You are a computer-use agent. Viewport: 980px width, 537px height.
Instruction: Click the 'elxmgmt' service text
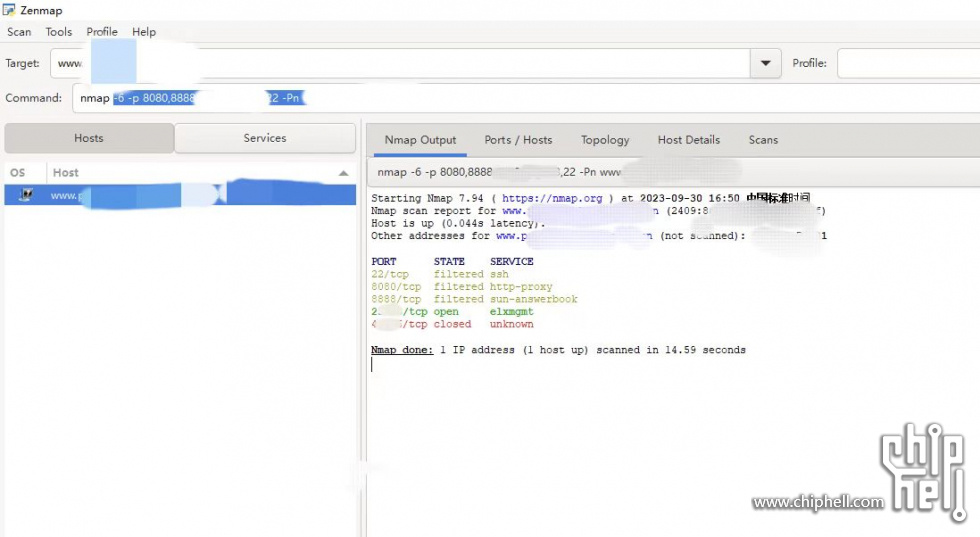point(511,311)
